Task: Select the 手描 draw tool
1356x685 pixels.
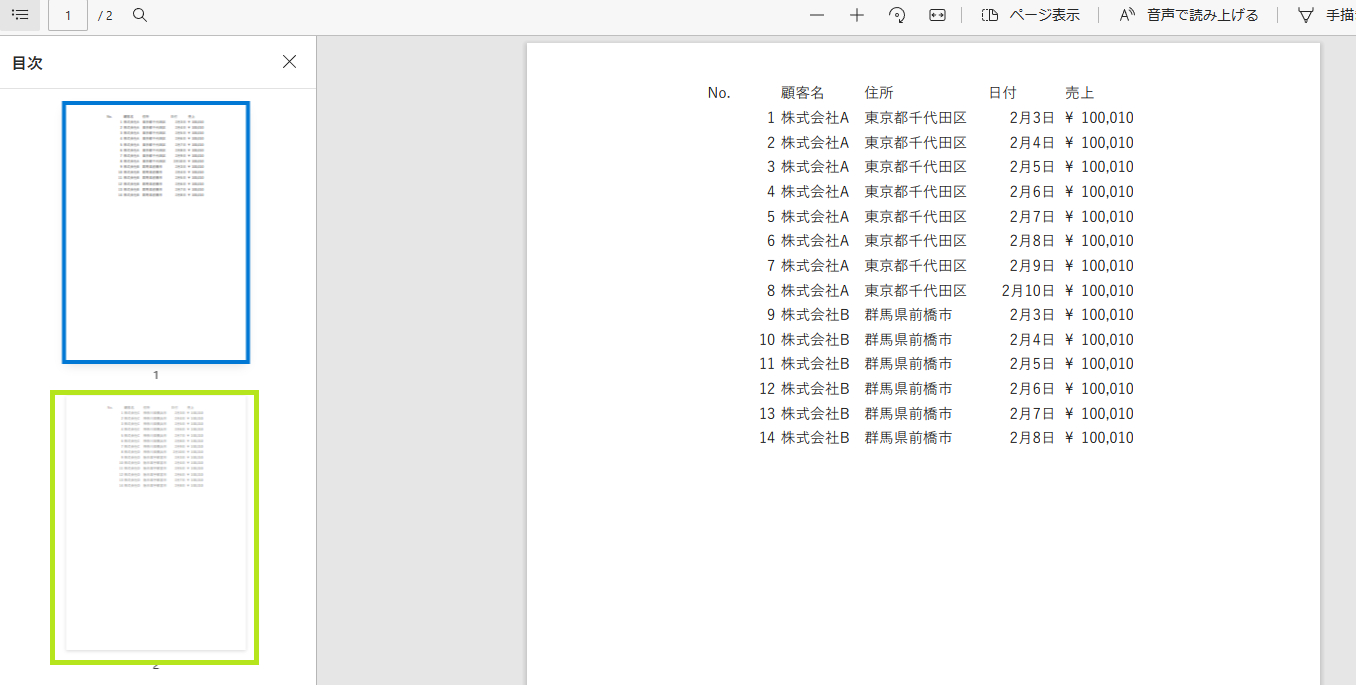Action: click(x=1325, y=15)
